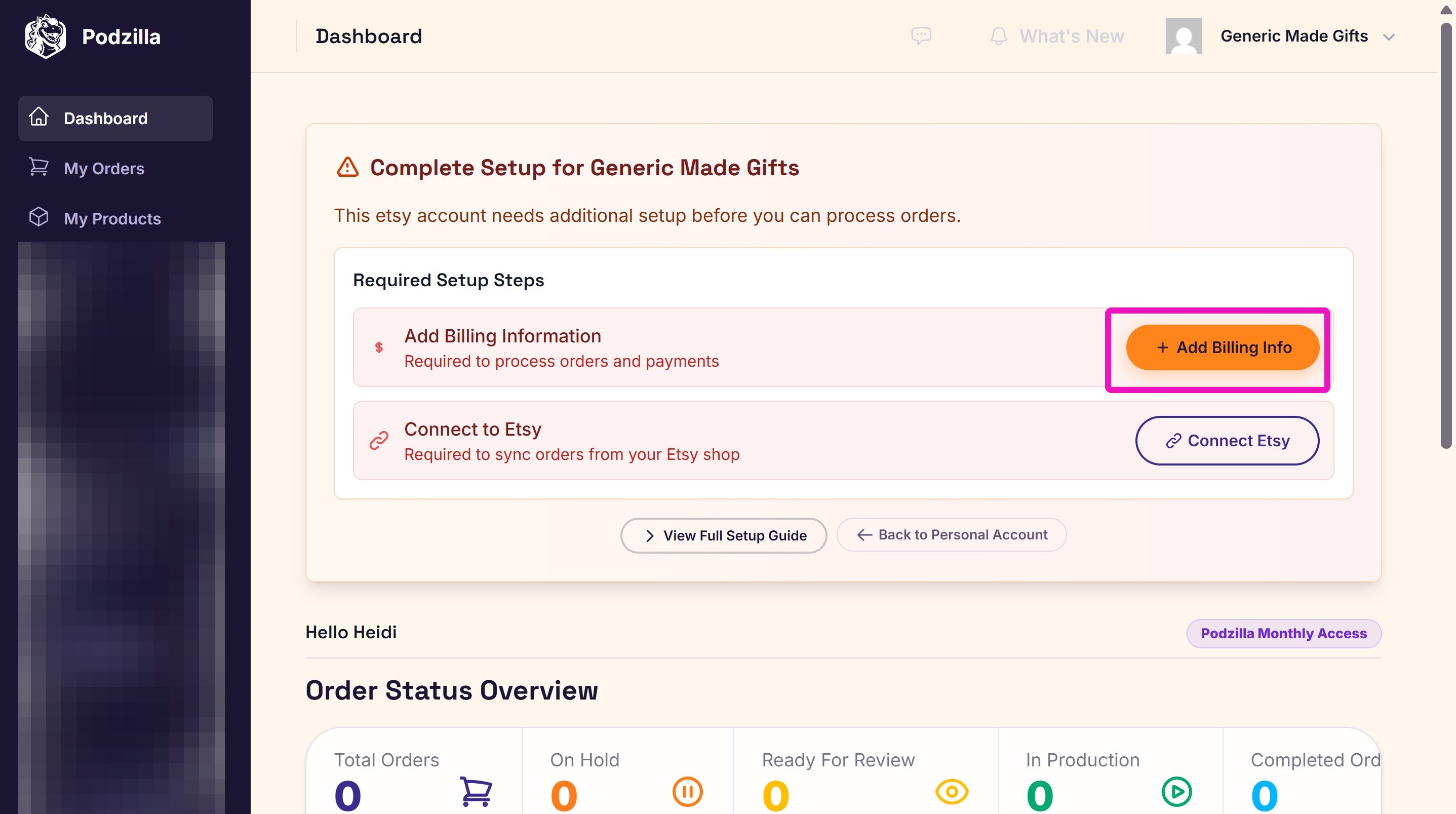Click the In Production play icon
Viewport: 1456px width, 814px height.
coord(1177,791)
